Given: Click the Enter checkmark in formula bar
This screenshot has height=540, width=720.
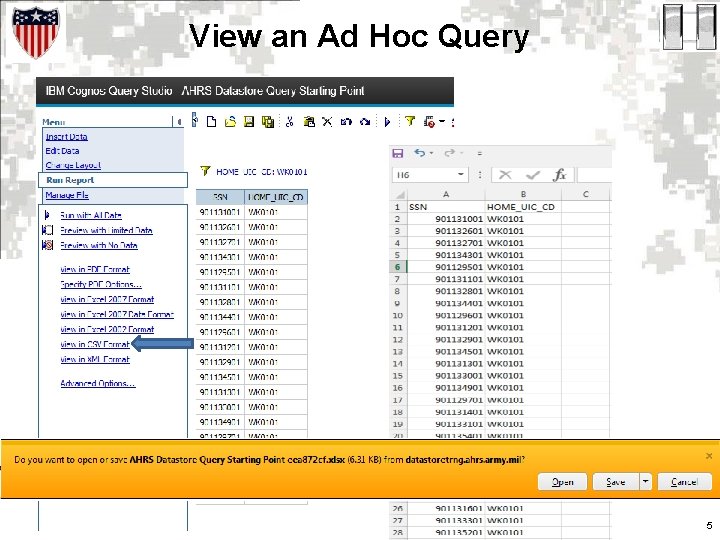Looking at the screenshot, I should 533,175.
